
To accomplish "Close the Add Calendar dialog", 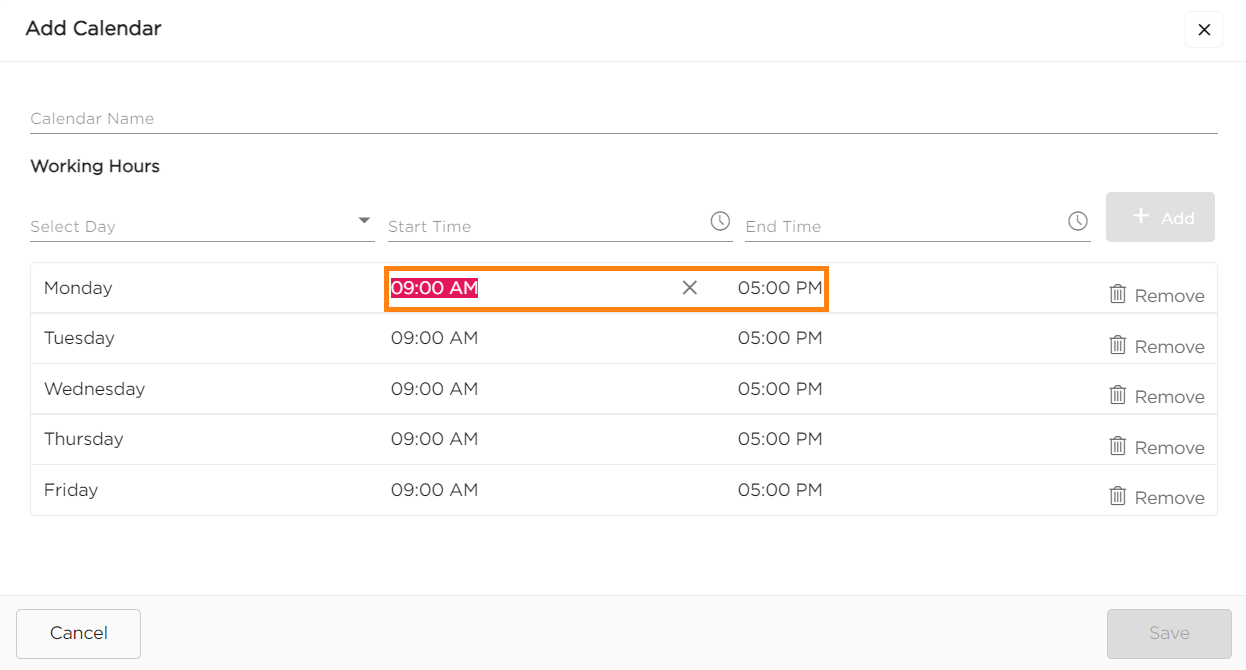I will 1203,30.
